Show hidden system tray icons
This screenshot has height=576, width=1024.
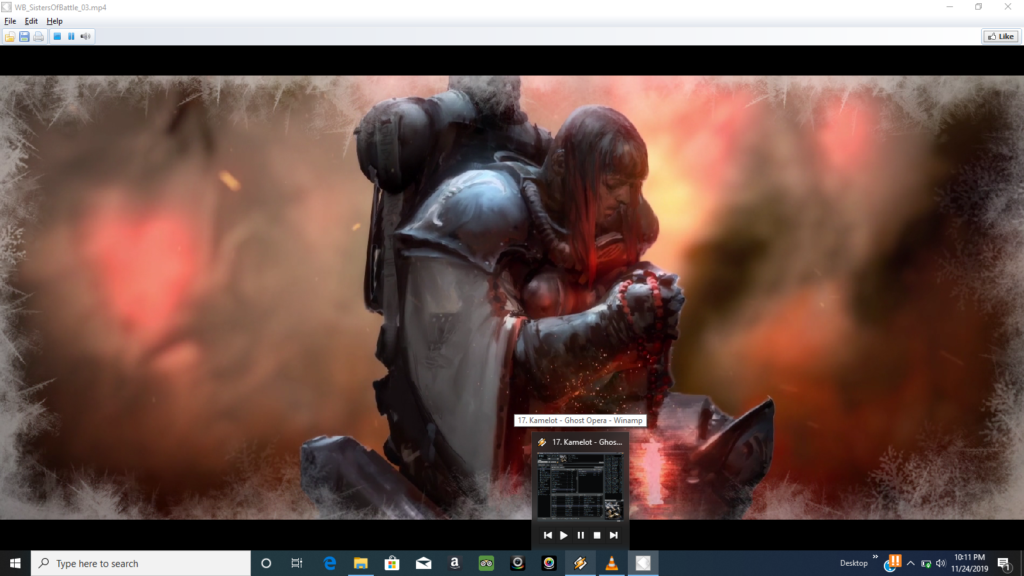point(910,563)
